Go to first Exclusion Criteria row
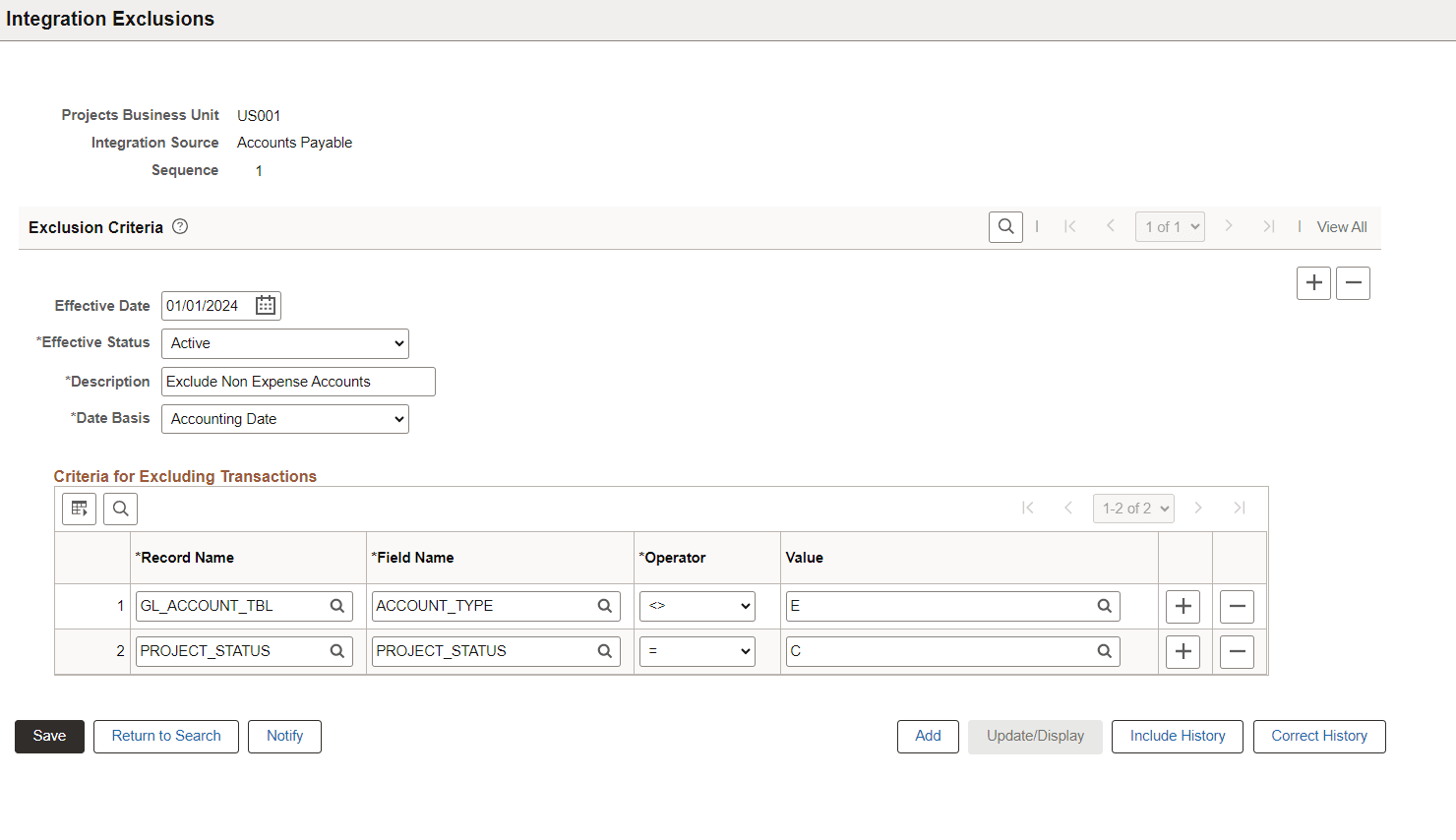1456x840 pixels. 1070,227
